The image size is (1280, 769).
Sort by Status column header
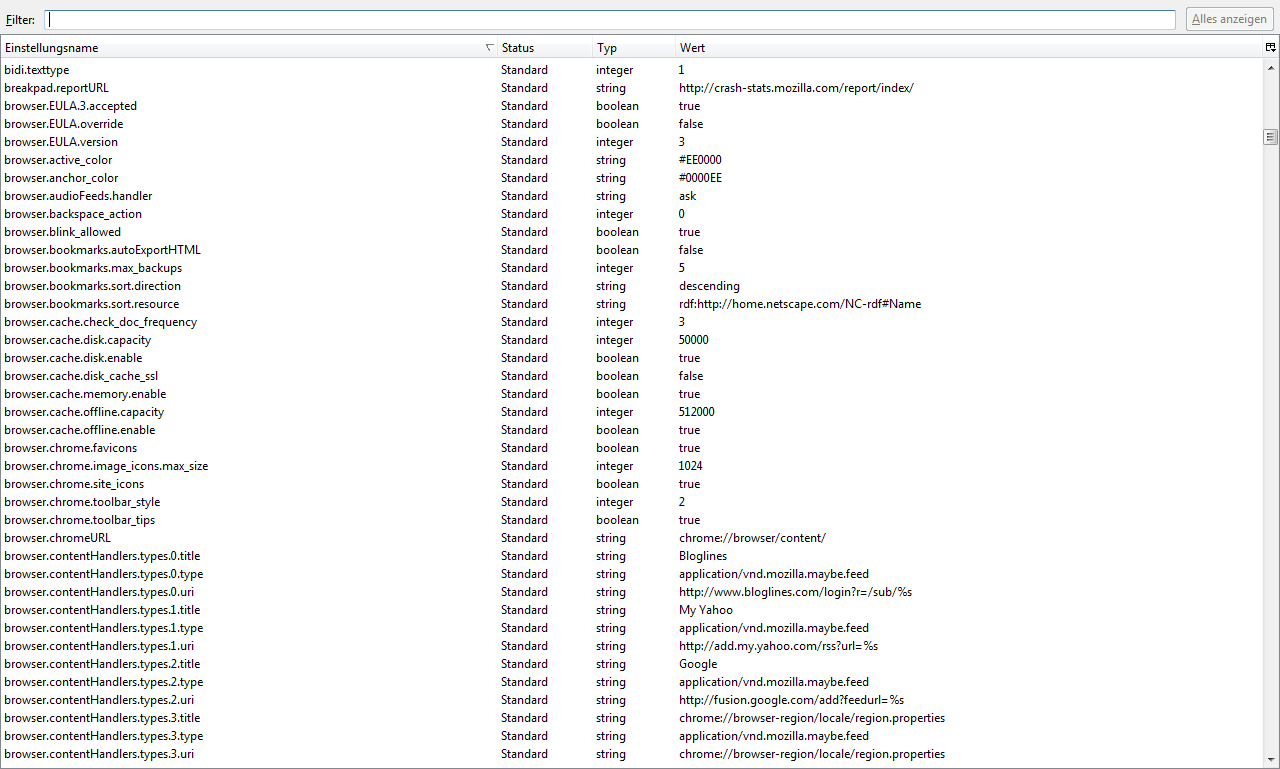click(x=544, y=48)
